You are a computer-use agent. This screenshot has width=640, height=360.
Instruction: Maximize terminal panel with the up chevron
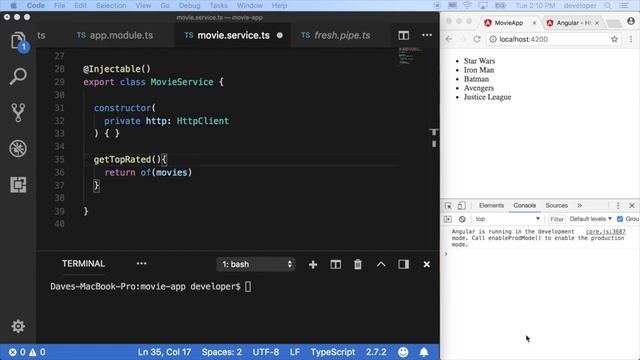[x=381, y=264]
